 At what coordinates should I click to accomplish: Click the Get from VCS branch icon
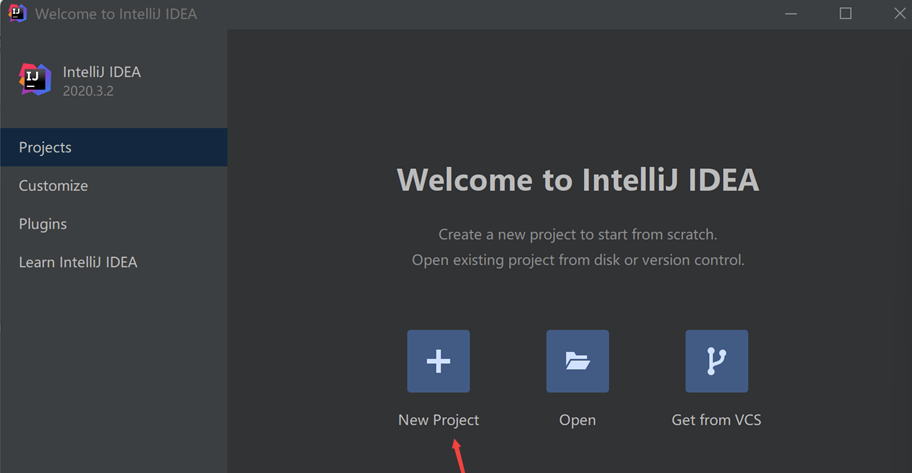point(717,361)
